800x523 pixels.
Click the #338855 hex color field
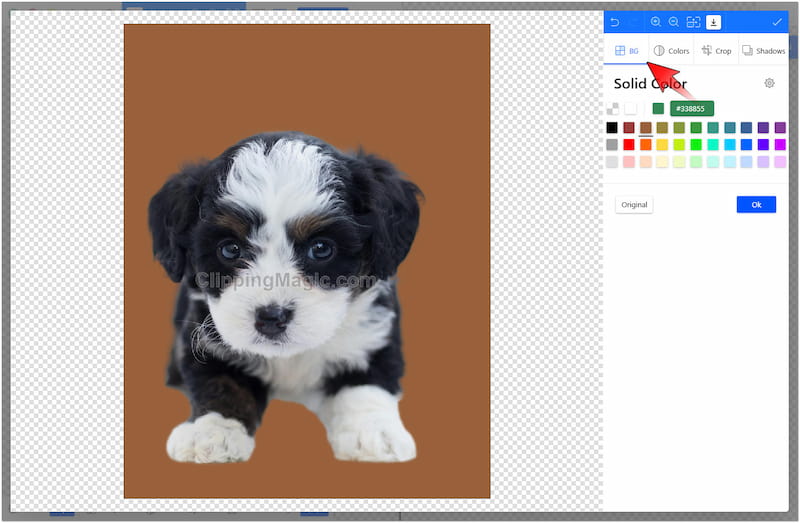tap(691, 109)
